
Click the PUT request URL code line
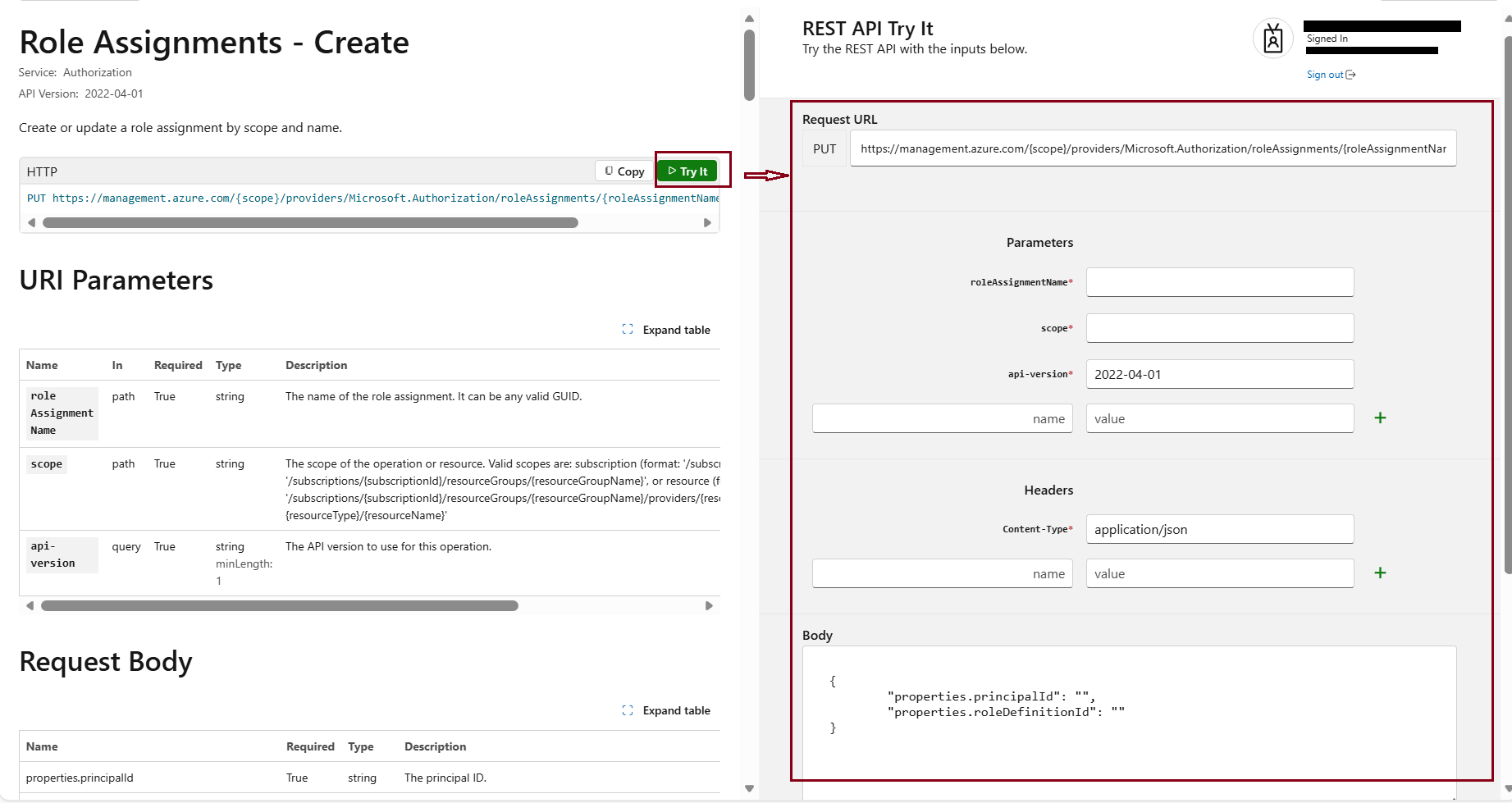click(x=373, y=198)
